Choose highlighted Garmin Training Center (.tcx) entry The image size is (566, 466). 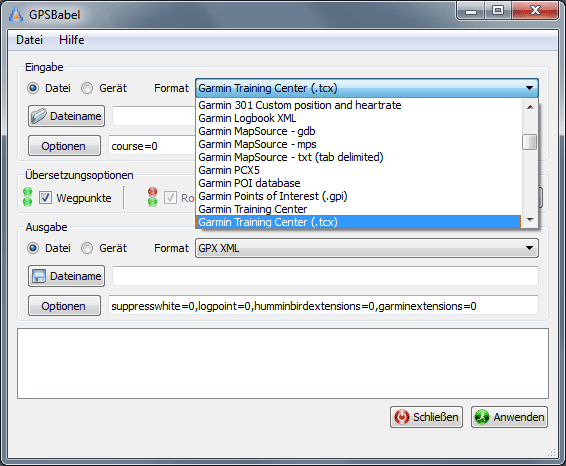point(359,222)
